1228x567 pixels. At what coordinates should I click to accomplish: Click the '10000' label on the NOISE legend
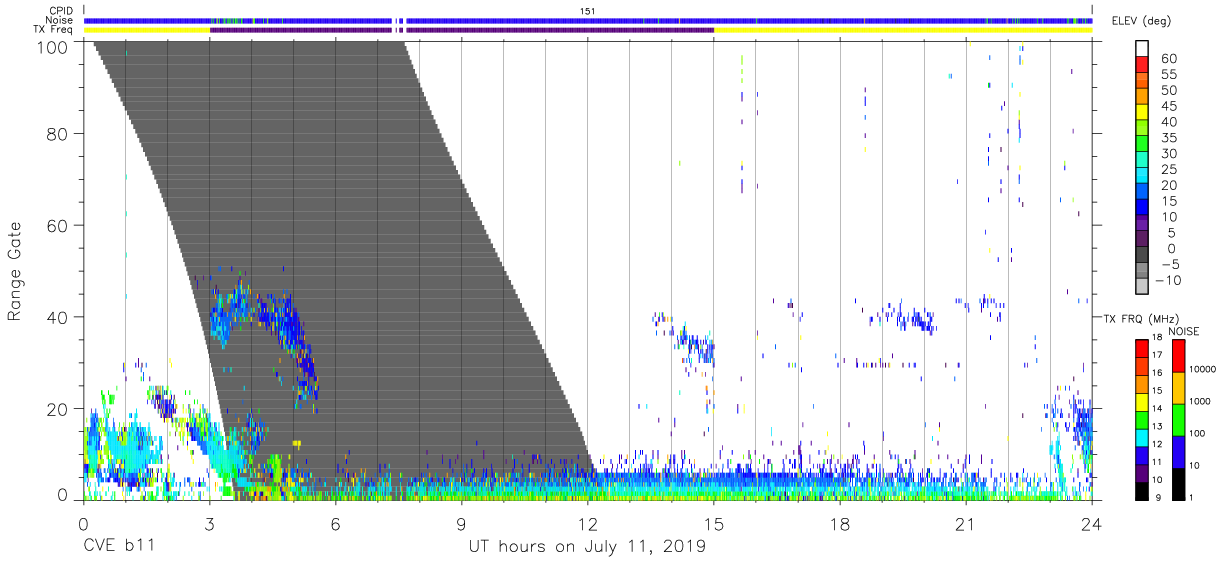pos(1205,369)
